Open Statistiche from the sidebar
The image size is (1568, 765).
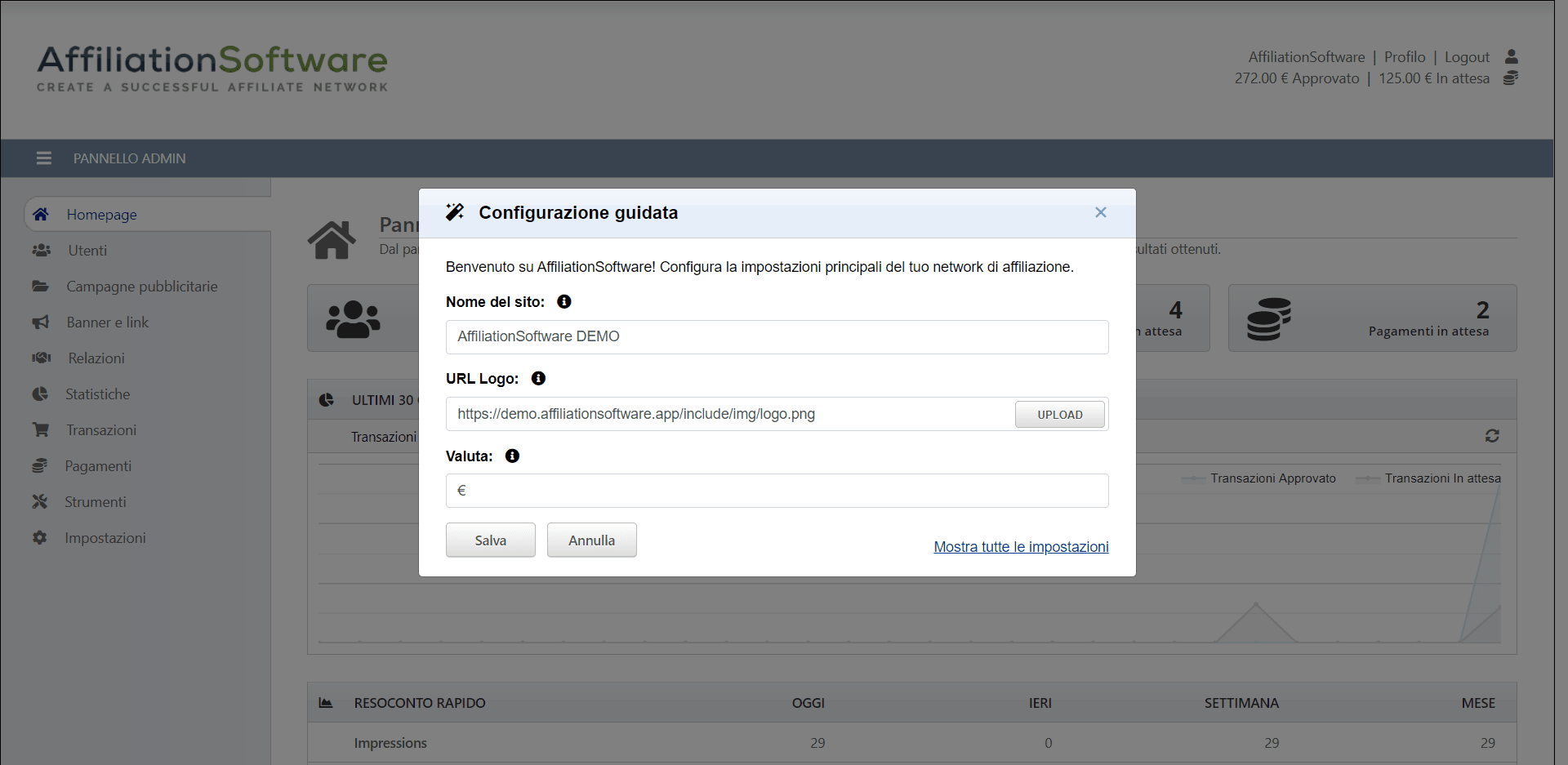[x=97, y=394]
